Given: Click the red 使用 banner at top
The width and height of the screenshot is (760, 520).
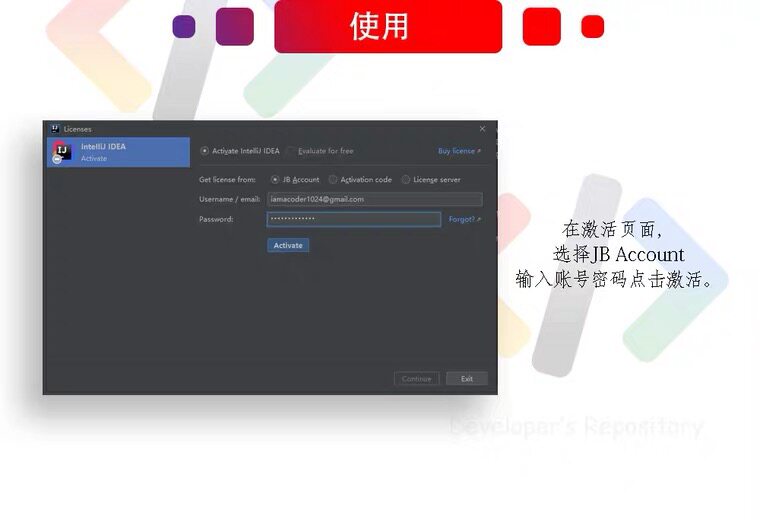Looking at the screenshot, I should [388, 26].
